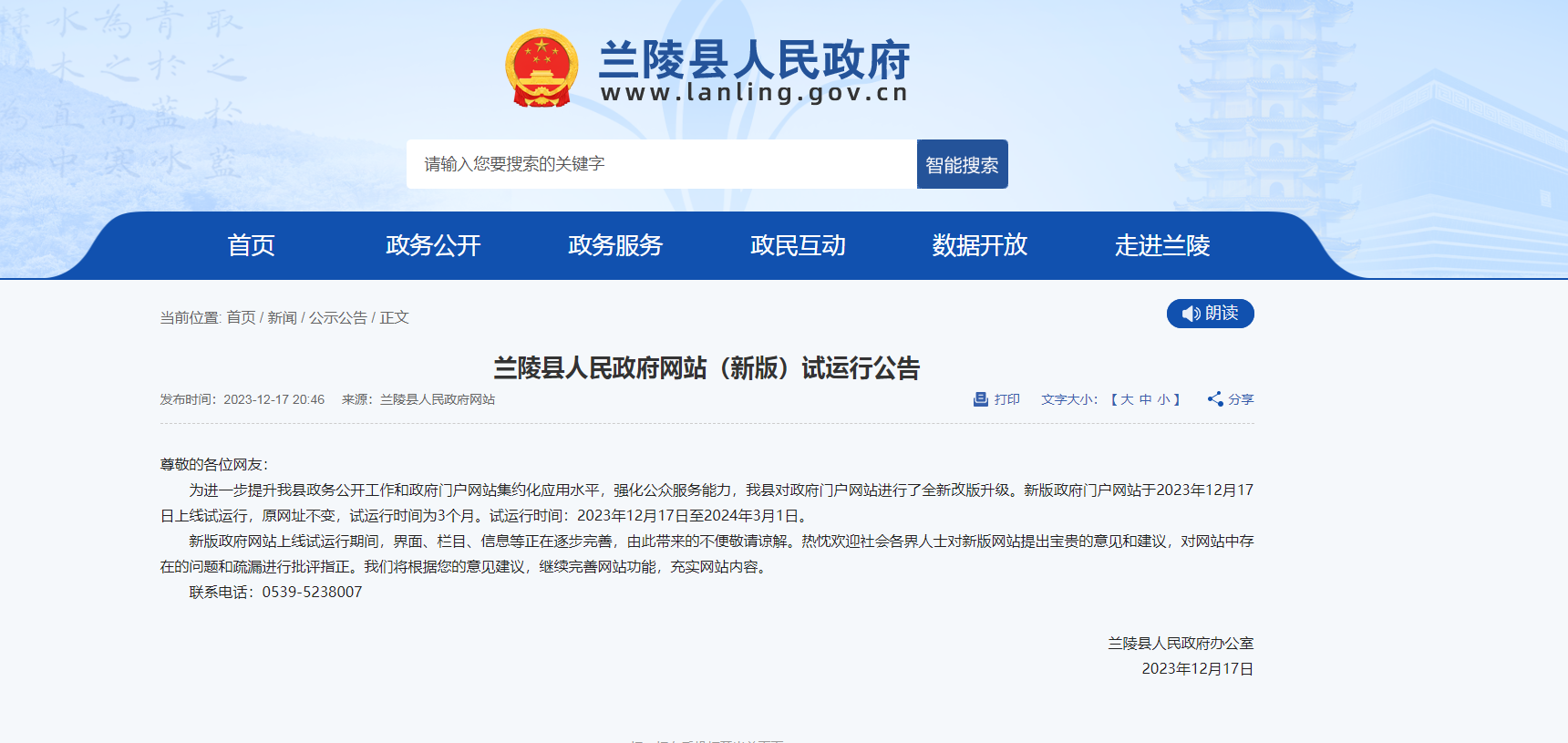Open the 政务公开 navigation tab

[x=433, y=245]
